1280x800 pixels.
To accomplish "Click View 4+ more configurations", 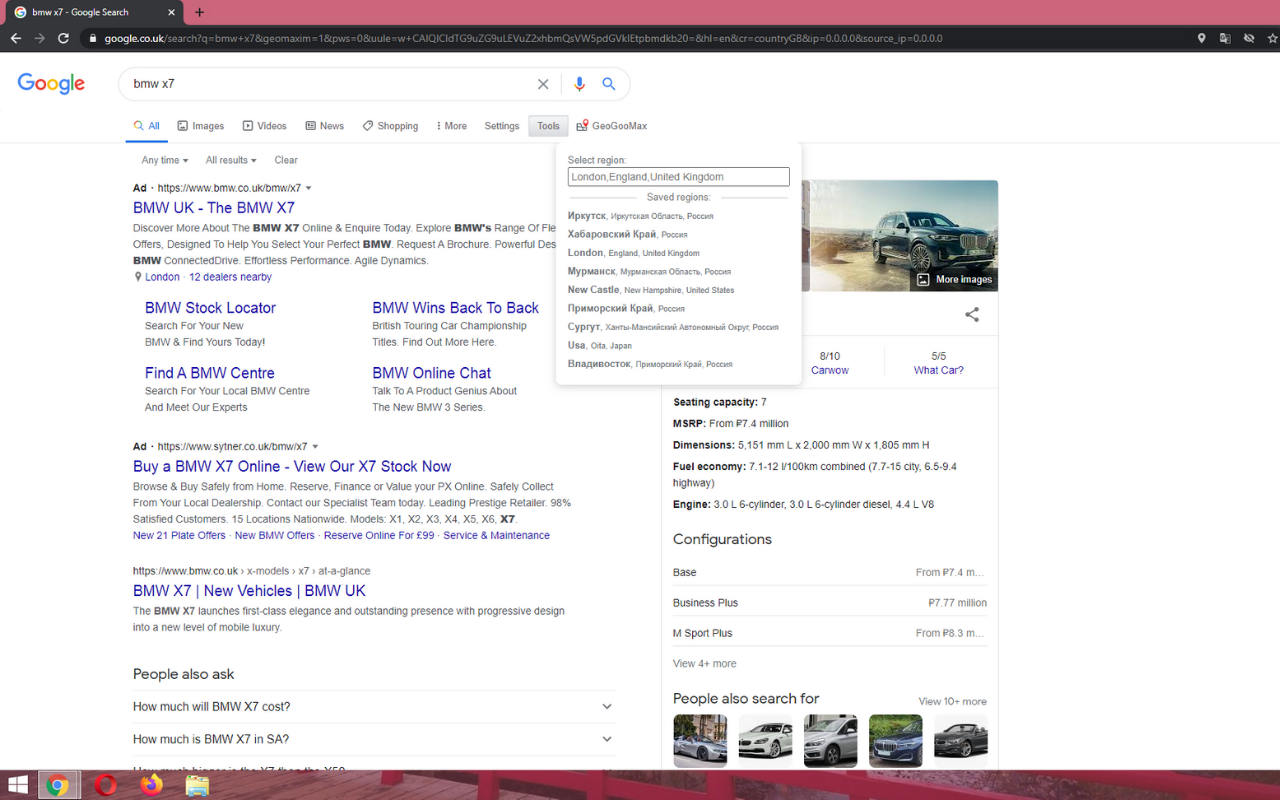I will (705, 663).
